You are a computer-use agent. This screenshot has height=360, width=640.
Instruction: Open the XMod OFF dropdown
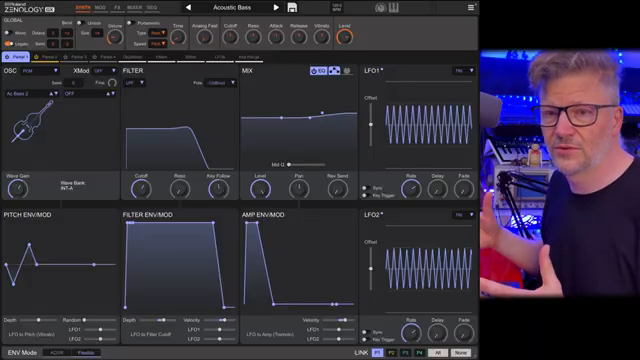(104, 71)
